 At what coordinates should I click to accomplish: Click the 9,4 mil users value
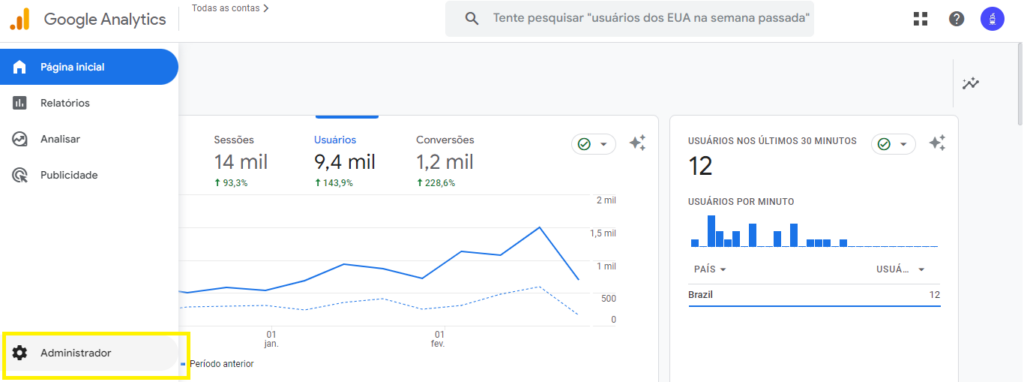pyautogui.click(x=345, y=162)
